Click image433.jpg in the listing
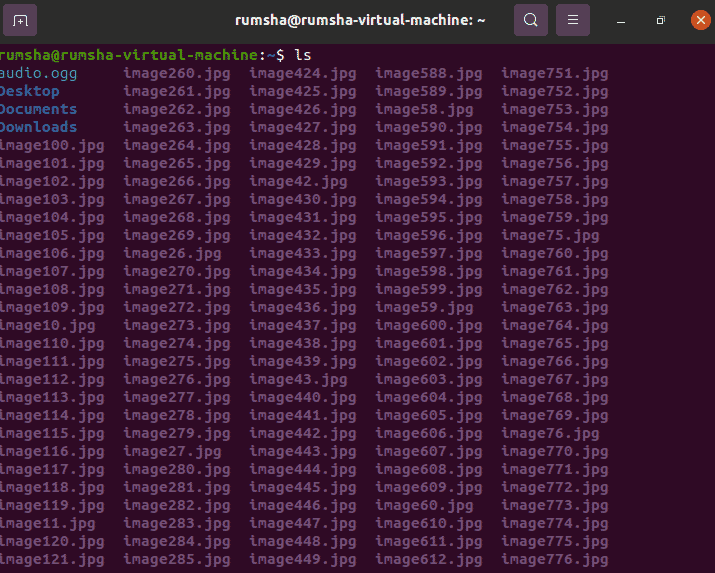This screenshot has height=573, width=715. click(303, 254)
